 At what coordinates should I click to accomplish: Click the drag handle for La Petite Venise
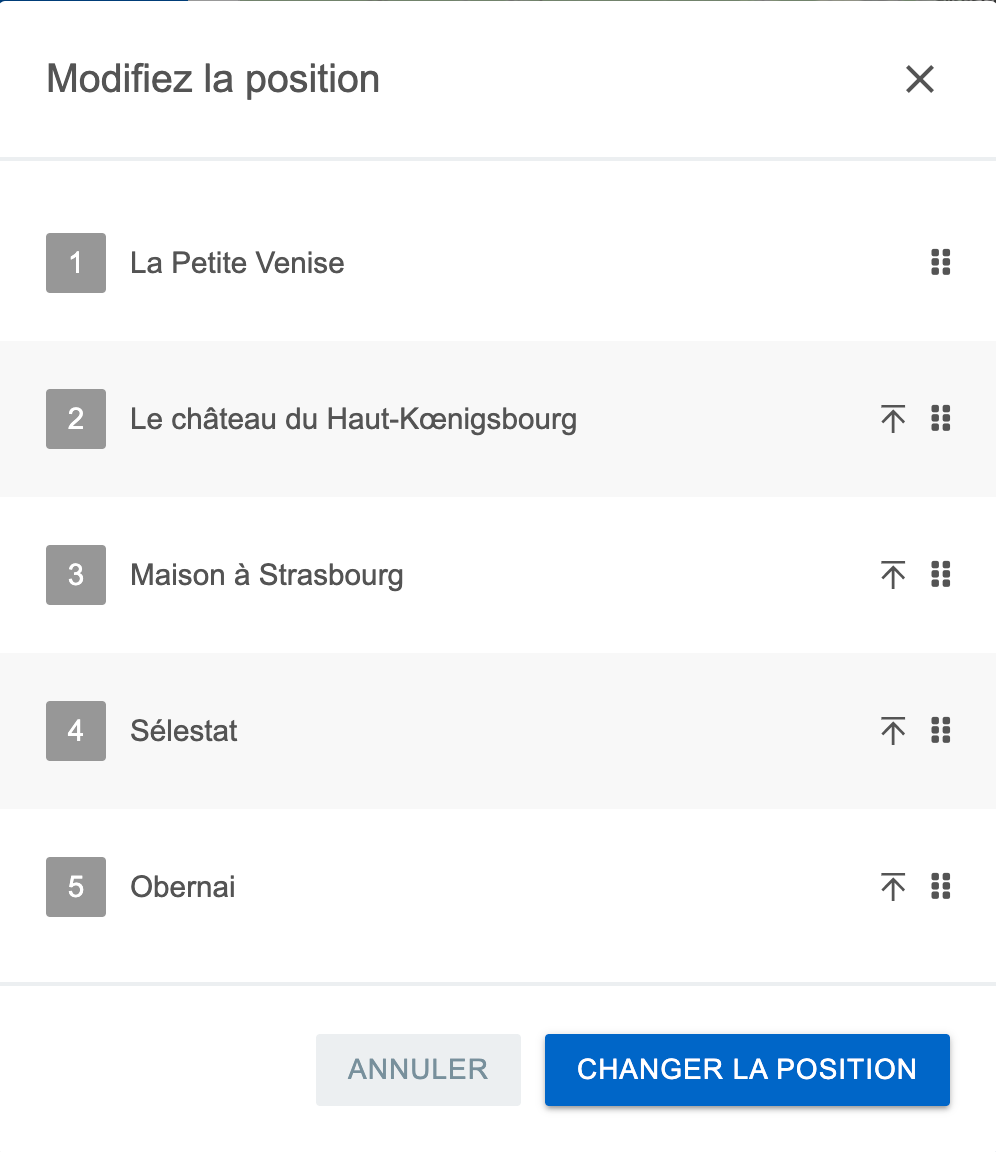tap(940, 262)
